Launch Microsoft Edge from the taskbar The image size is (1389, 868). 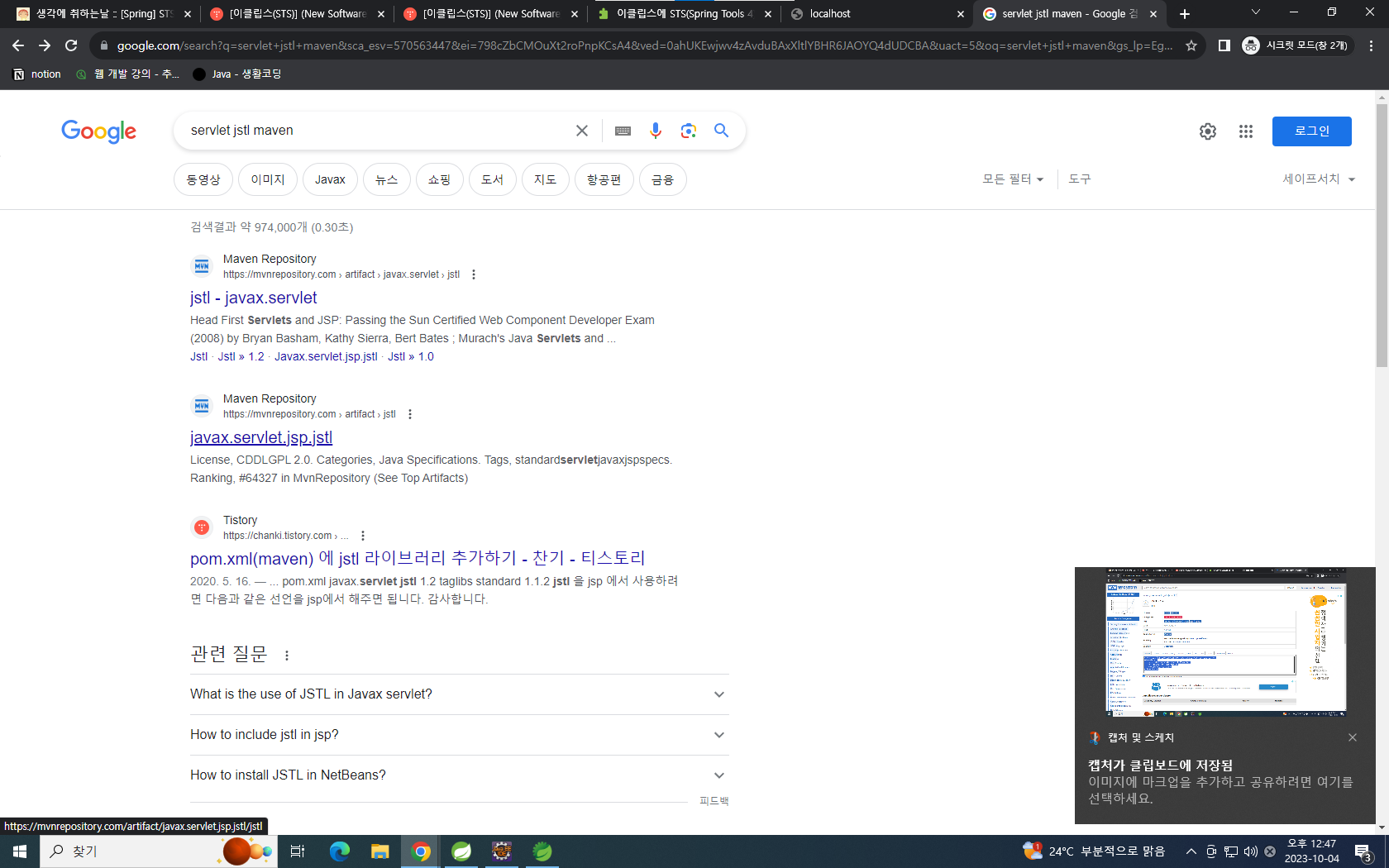click(340, 851)
